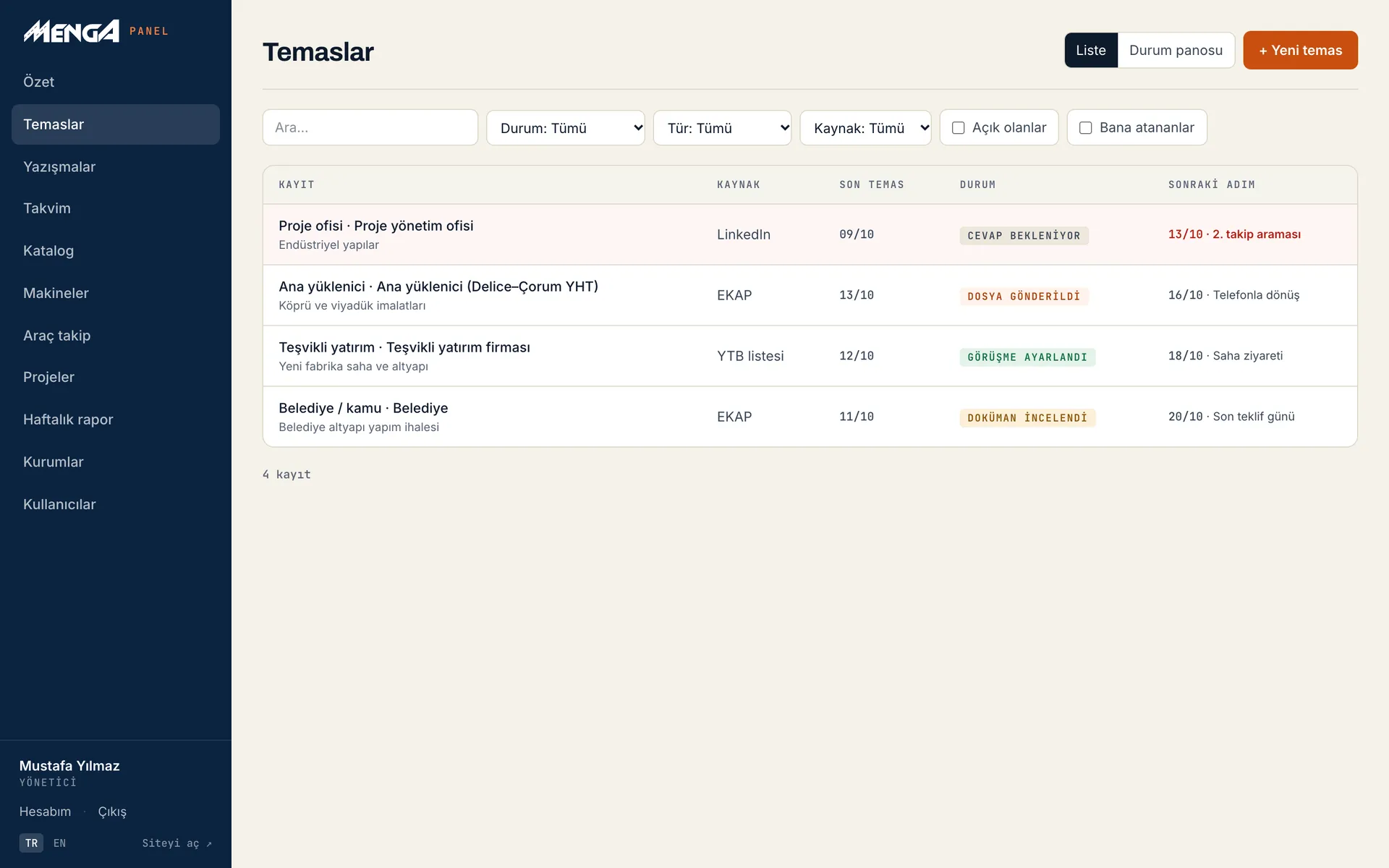1389x868 pixels.
Task: Click the LinkedIn source cell
Action: 744,234
